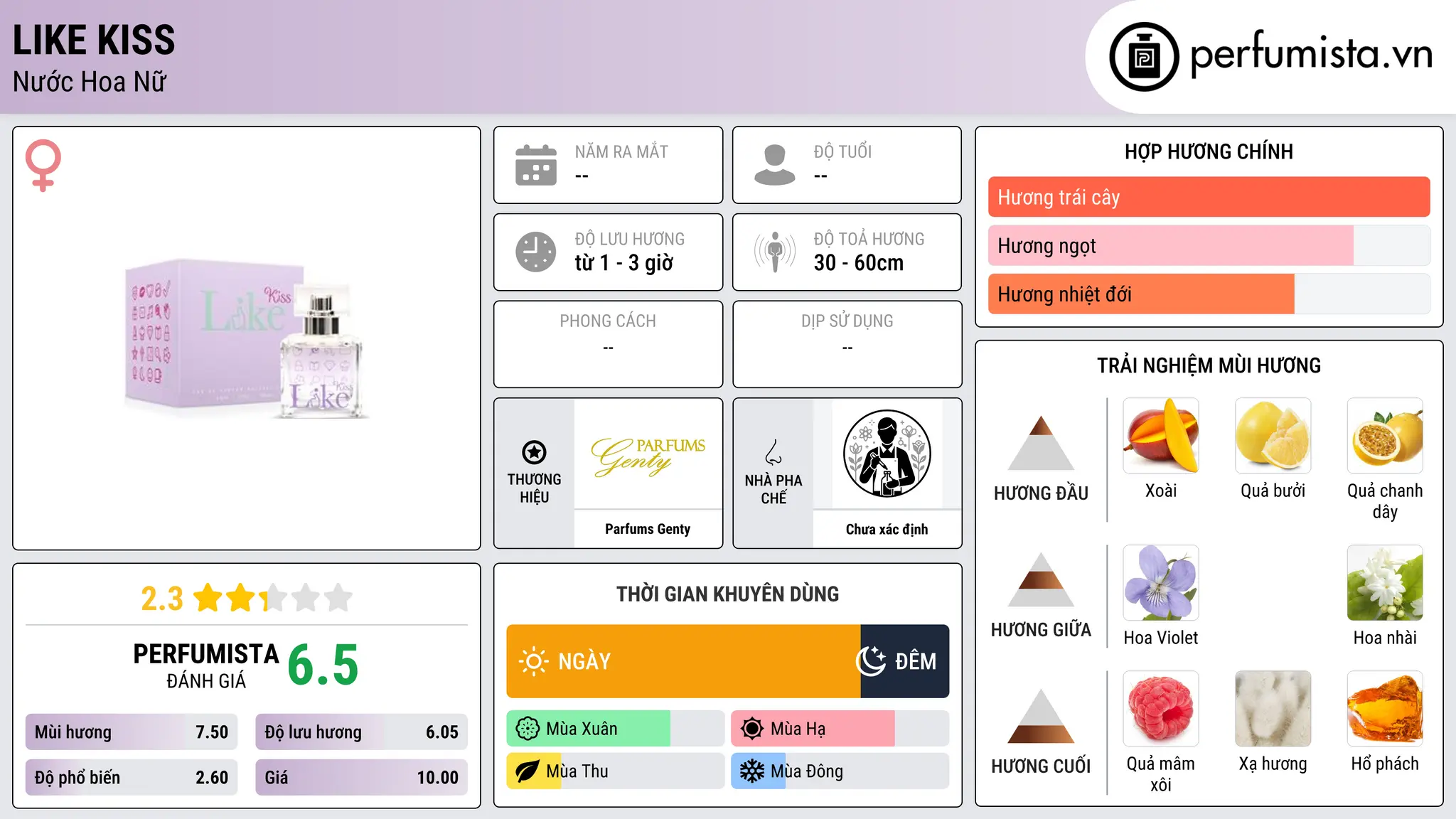Click the nose icon above Nhà pha chế
The width and height of the screenshot is (1456, 819).
773,452
